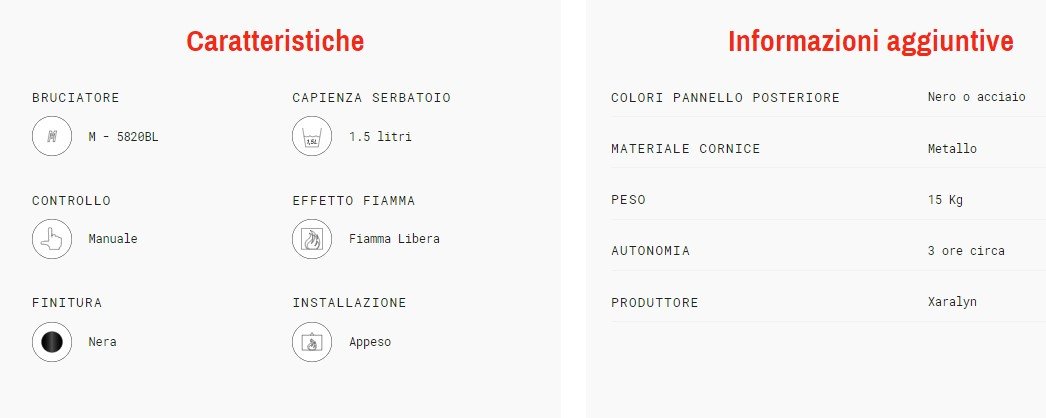Click the Informazioni aggiuntive heading

[870, 41]
